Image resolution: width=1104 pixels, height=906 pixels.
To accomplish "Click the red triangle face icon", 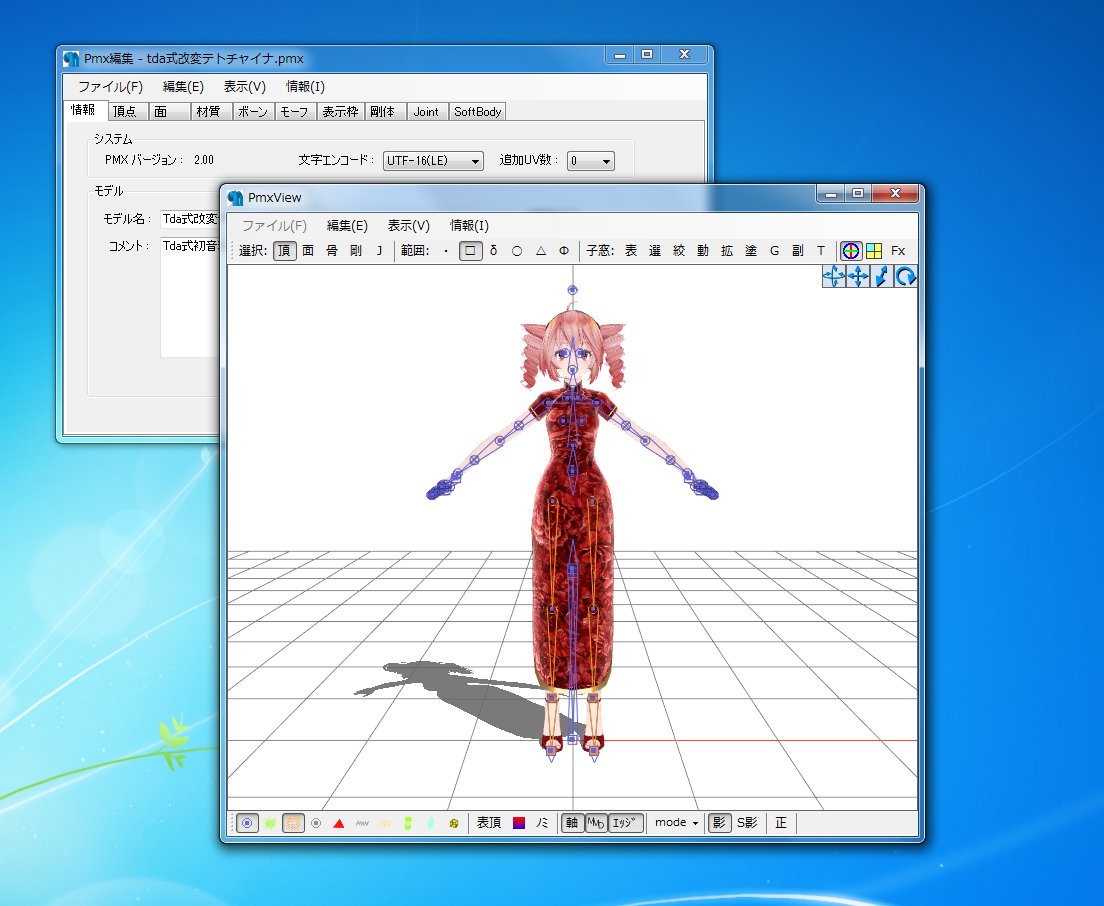I will (339, 822).
